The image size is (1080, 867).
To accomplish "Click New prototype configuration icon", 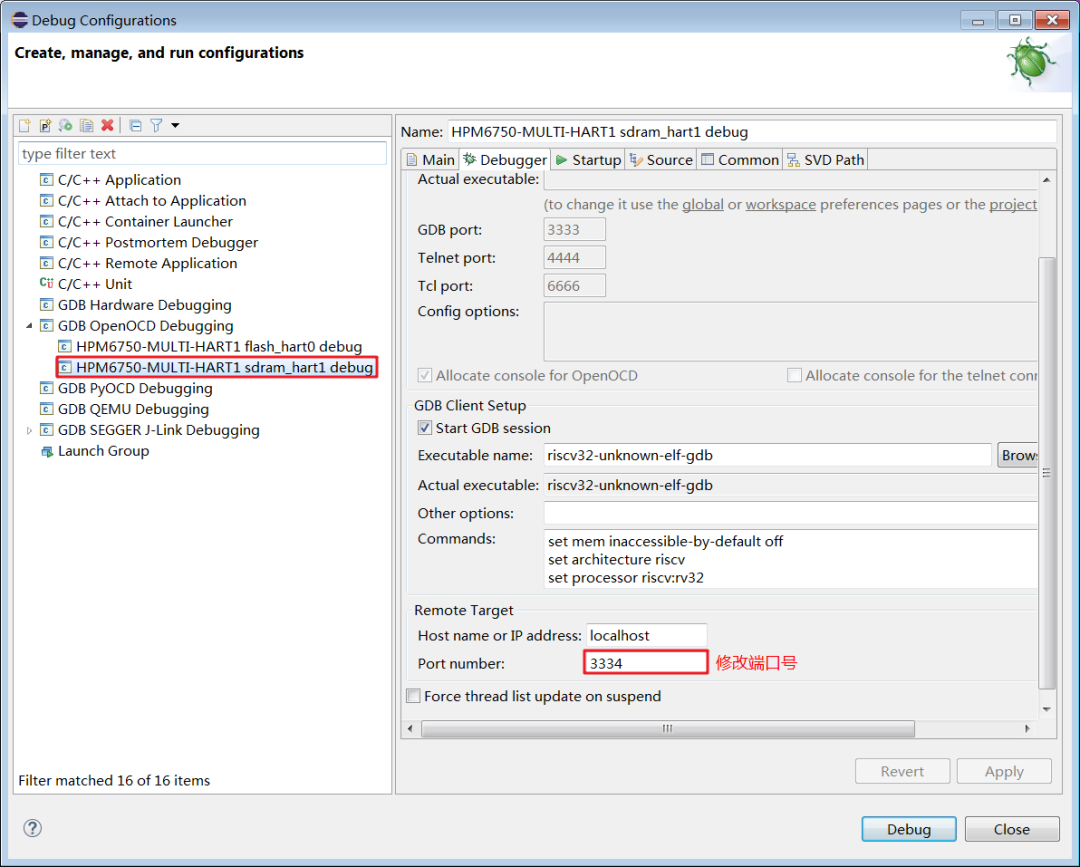I will tap(45, 125).
